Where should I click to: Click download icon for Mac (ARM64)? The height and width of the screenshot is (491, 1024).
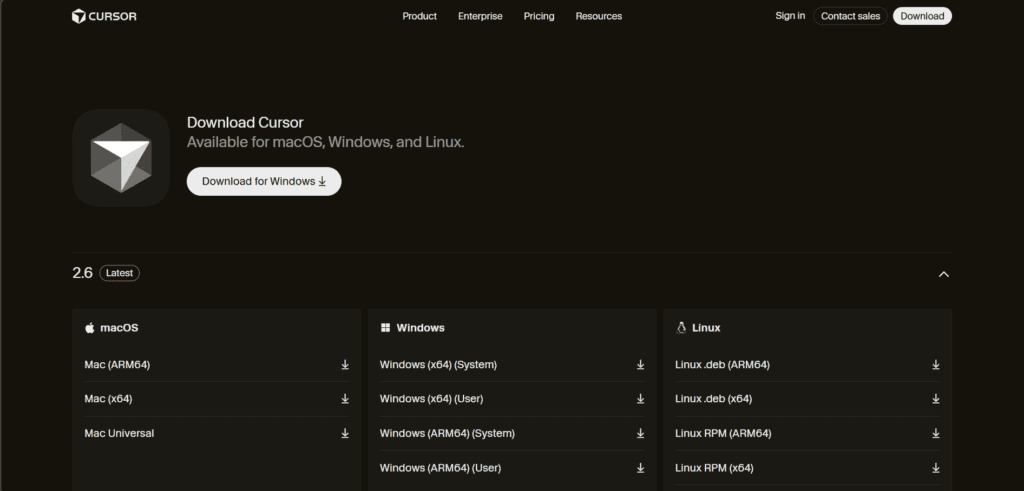[345, 365]
